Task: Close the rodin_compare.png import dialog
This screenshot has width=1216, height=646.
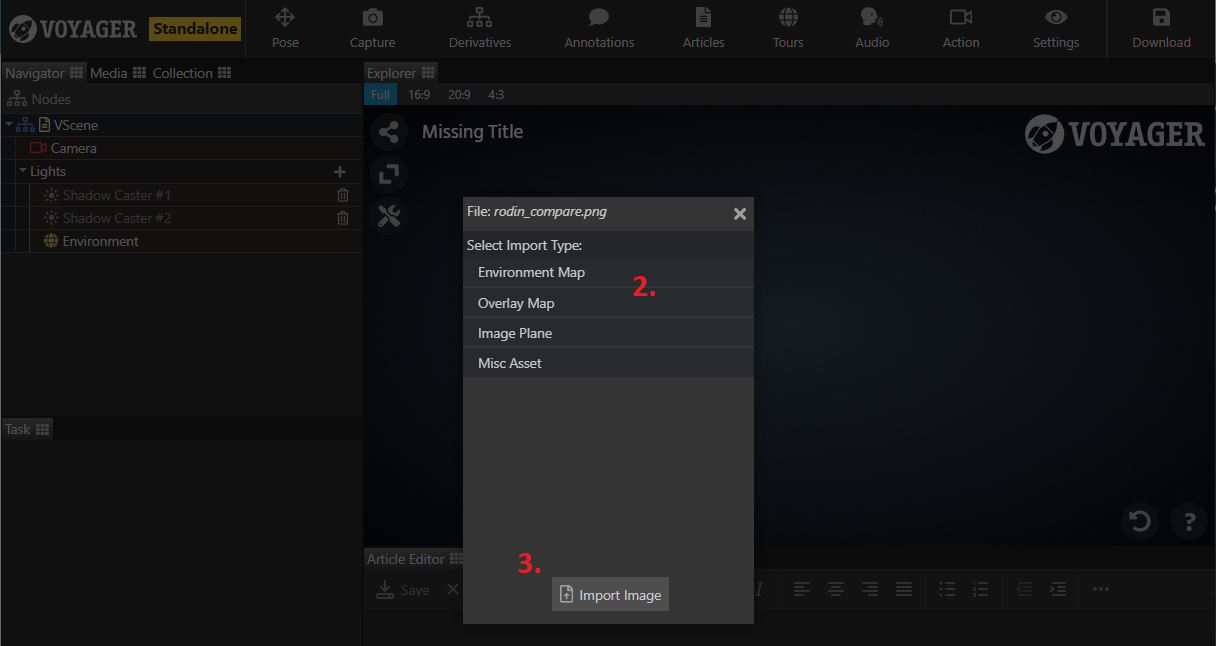Action: [x=740, y=213]
